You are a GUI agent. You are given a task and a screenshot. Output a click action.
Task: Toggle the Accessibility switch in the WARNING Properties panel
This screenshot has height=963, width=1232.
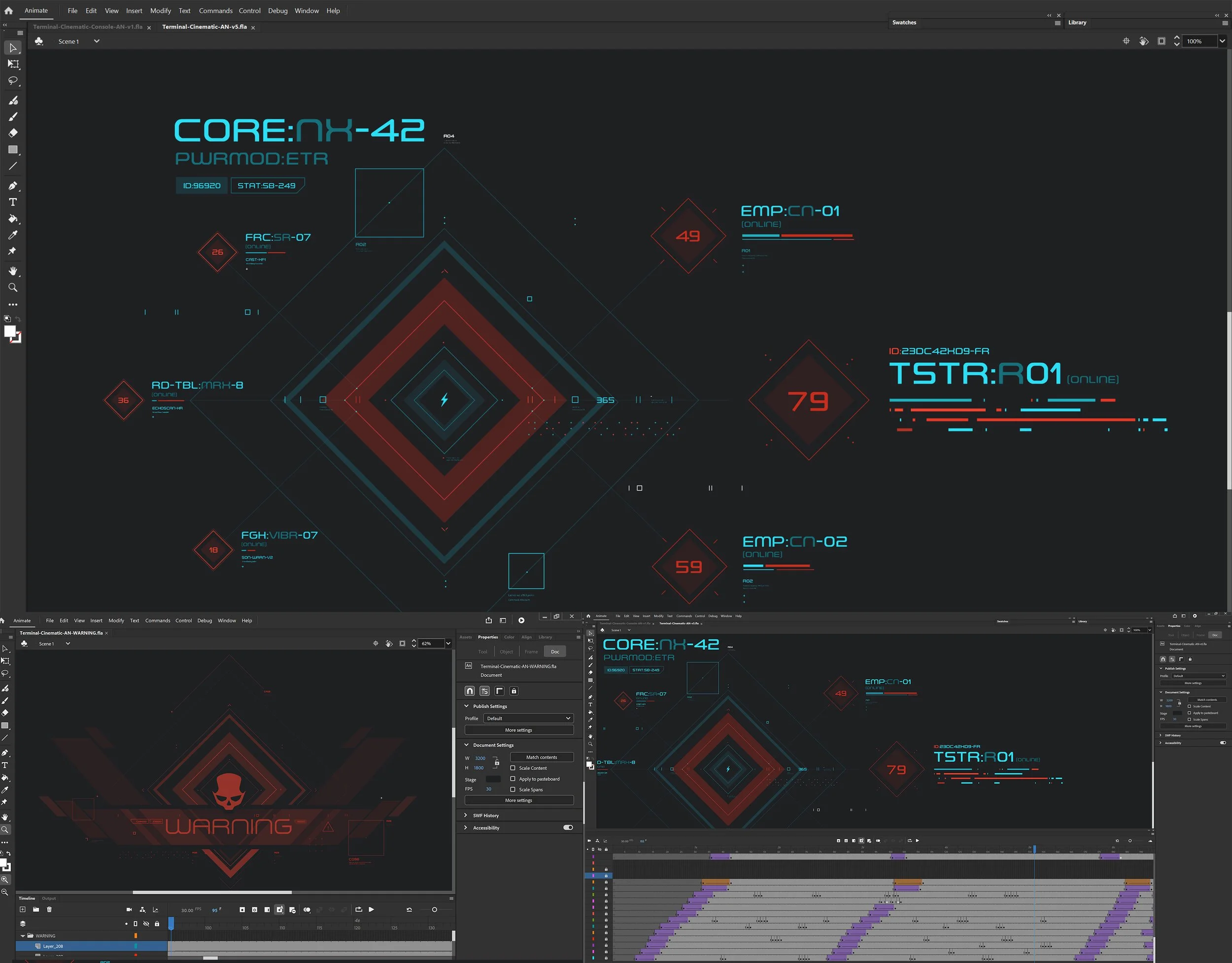click(568, 827)
